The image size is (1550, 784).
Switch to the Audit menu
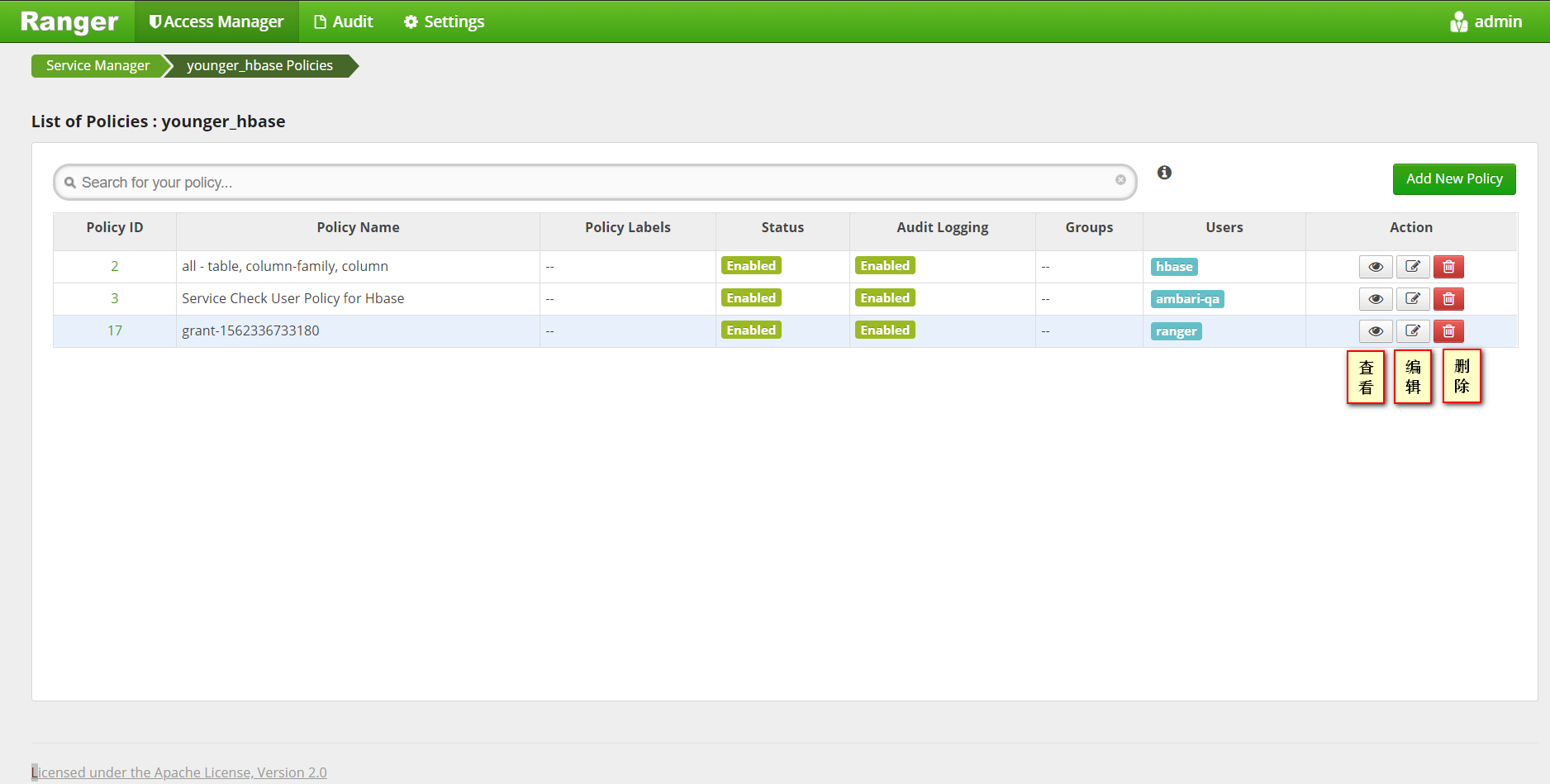[343, 21]
